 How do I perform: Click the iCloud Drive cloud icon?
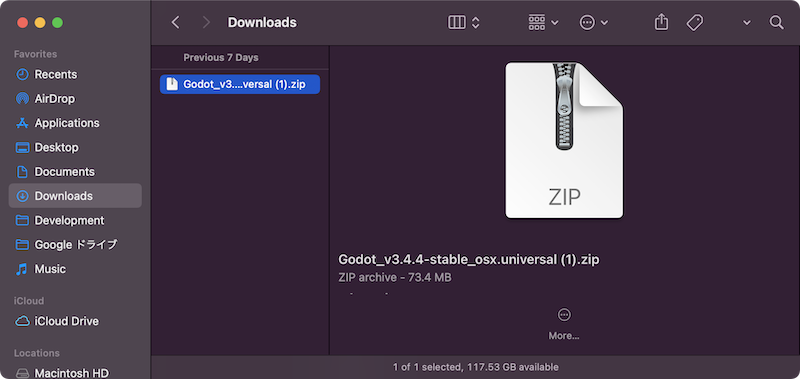(x=22, y=321)
